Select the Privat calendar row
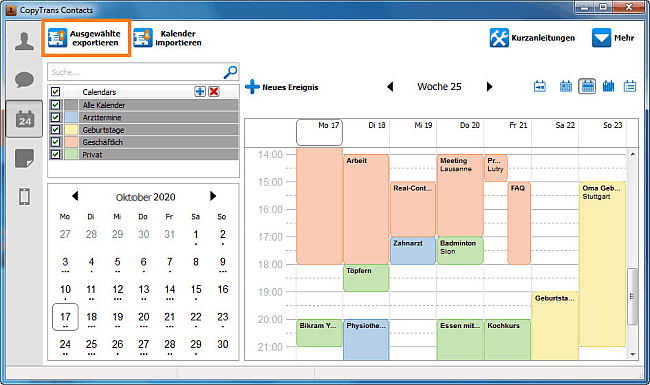650x385 pixels. [143, 155]
